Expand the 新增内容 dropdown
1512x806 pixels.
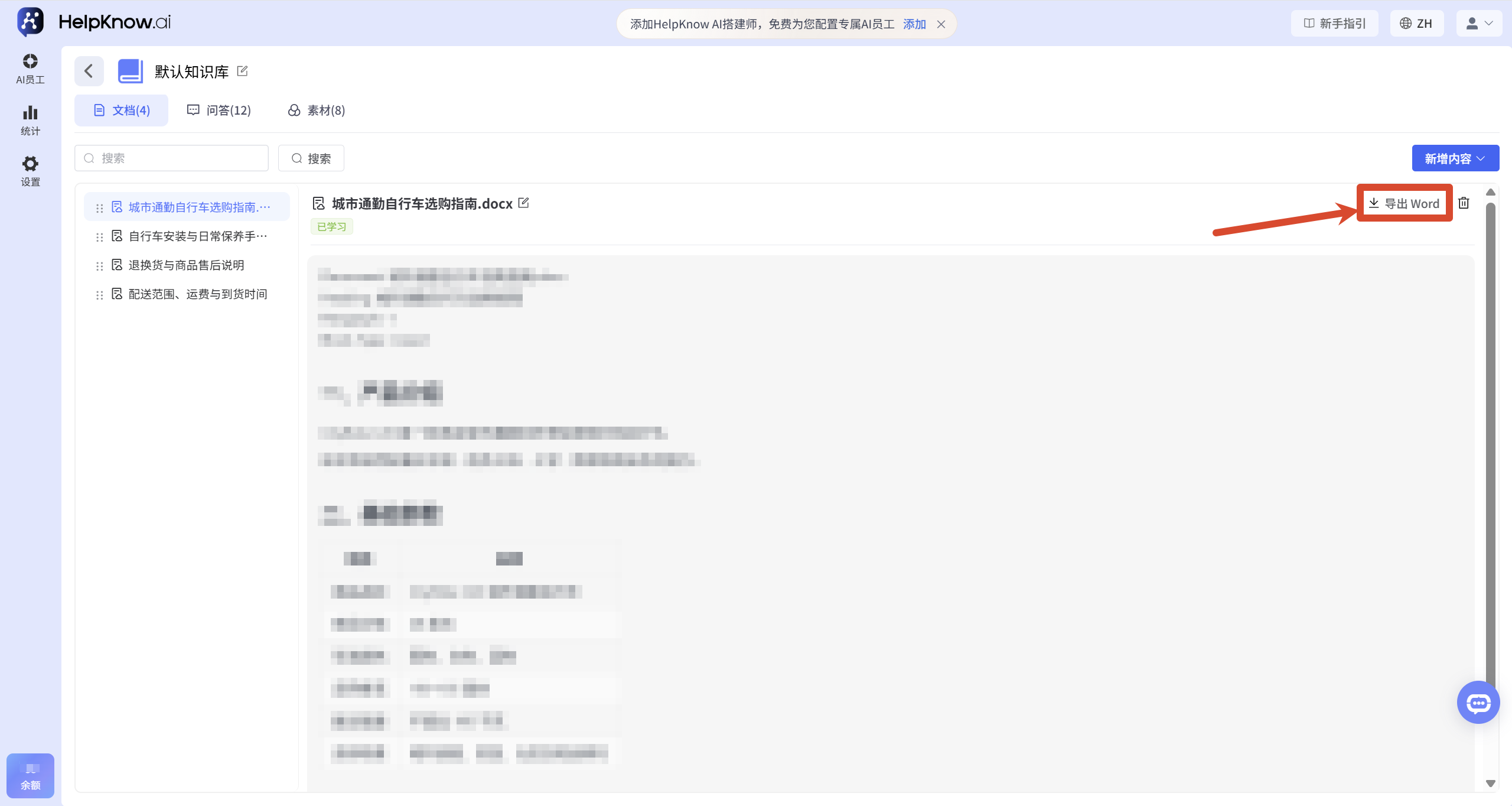[1455, 158]
